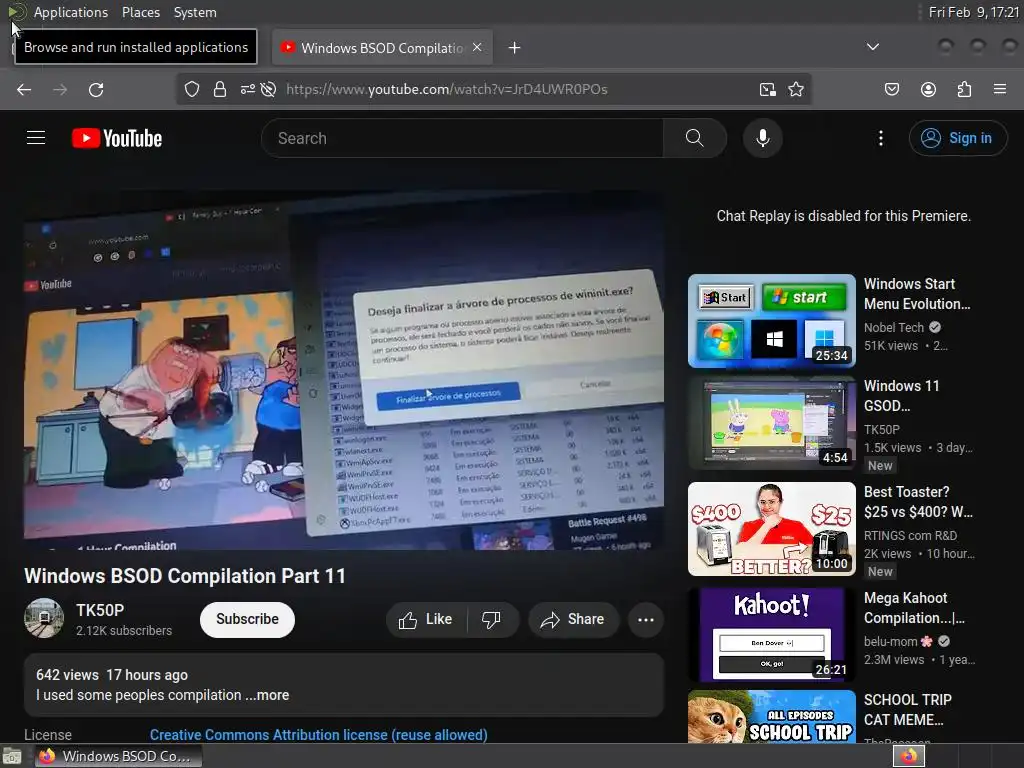Open the Pocket save icon
Image resolution: width=1024 pixels, height=768 pixels.
[891, 89]
